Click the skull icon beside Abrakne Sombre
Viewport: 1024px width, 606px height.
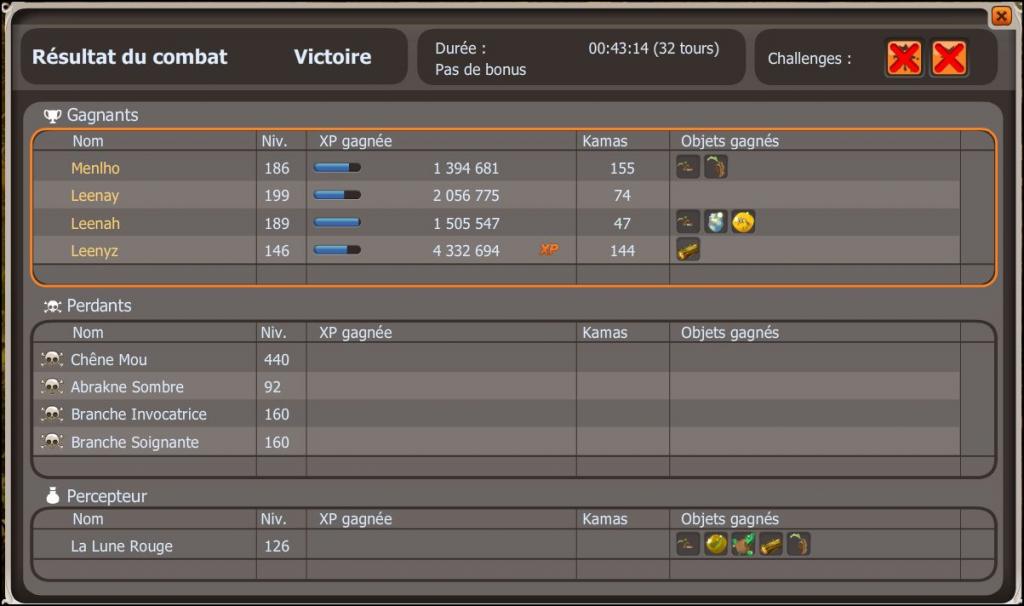click(52, 387)
